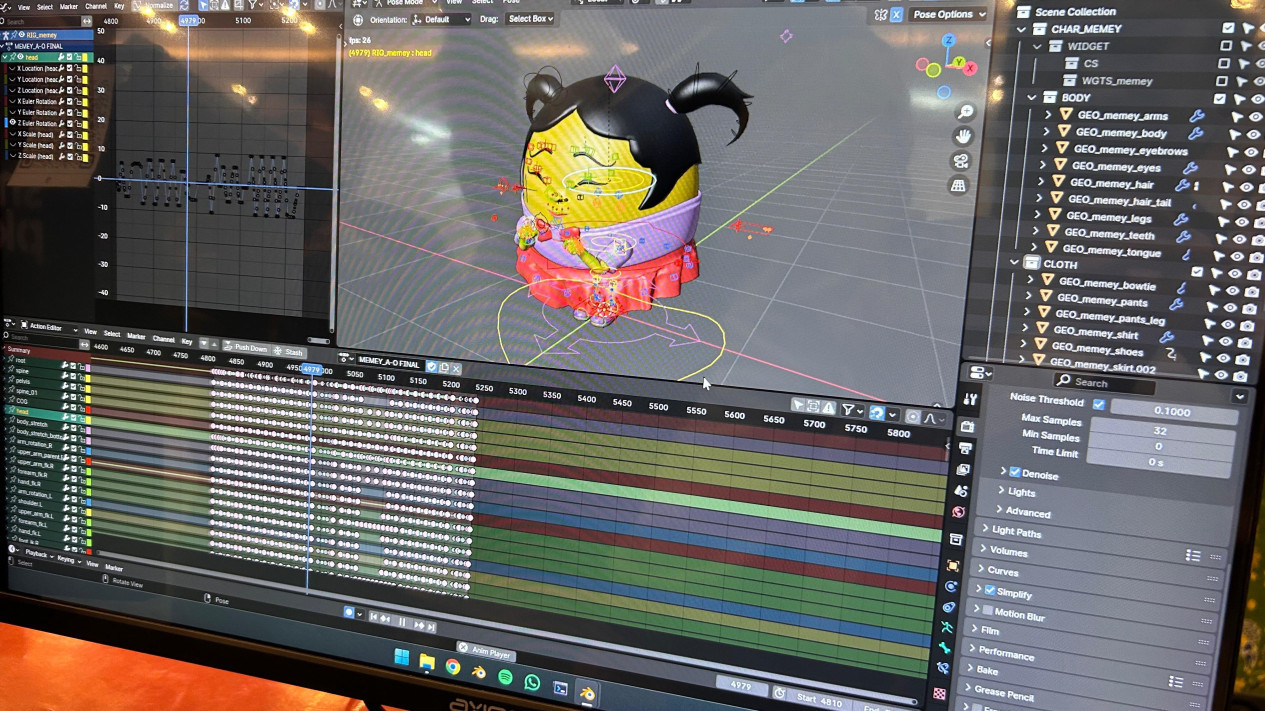The image size is (1265, 711).
Task: Click the zoom magnifier gizmo in viewport
Action: click(965, 112)
